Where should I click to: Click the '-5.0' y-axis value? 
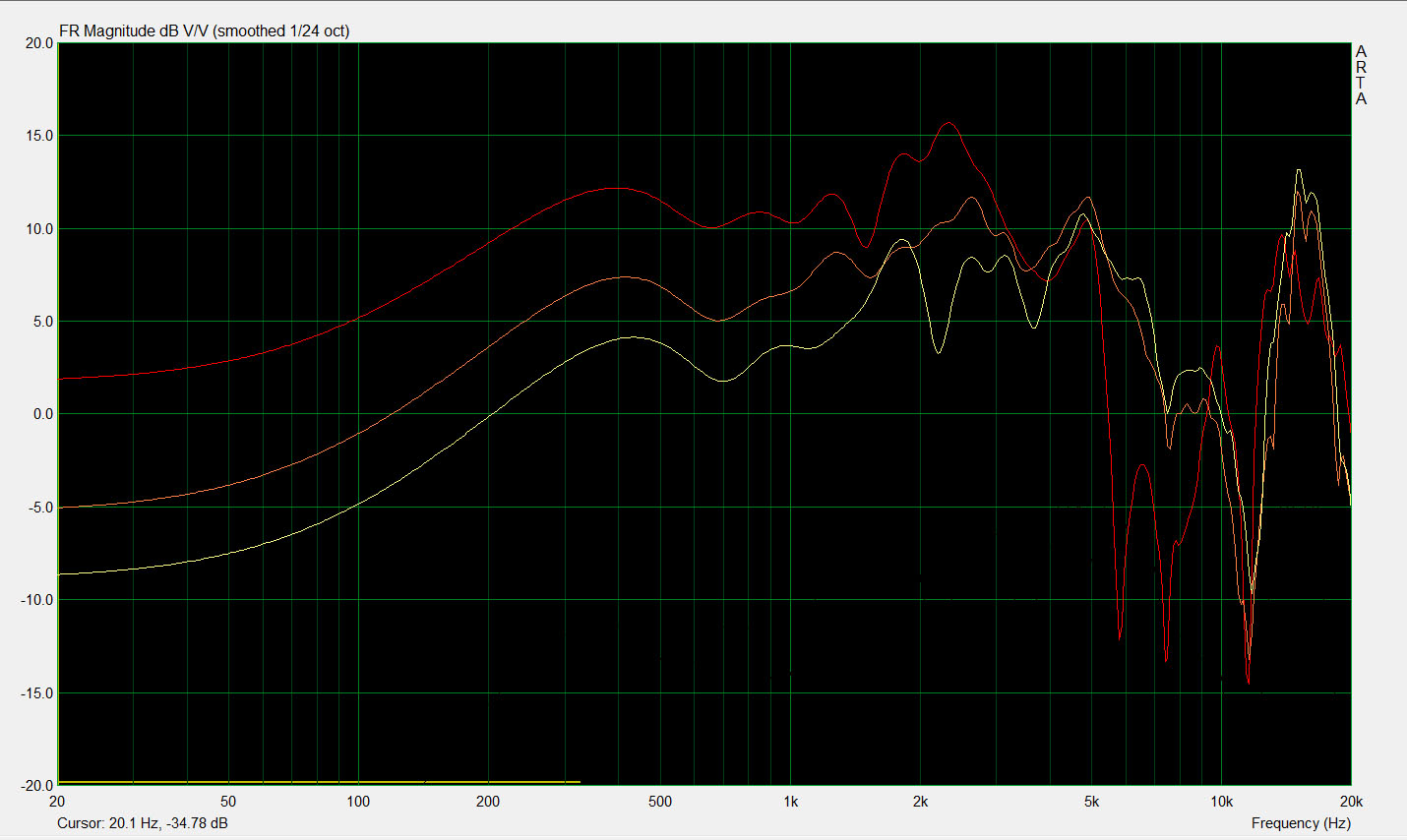41,508
